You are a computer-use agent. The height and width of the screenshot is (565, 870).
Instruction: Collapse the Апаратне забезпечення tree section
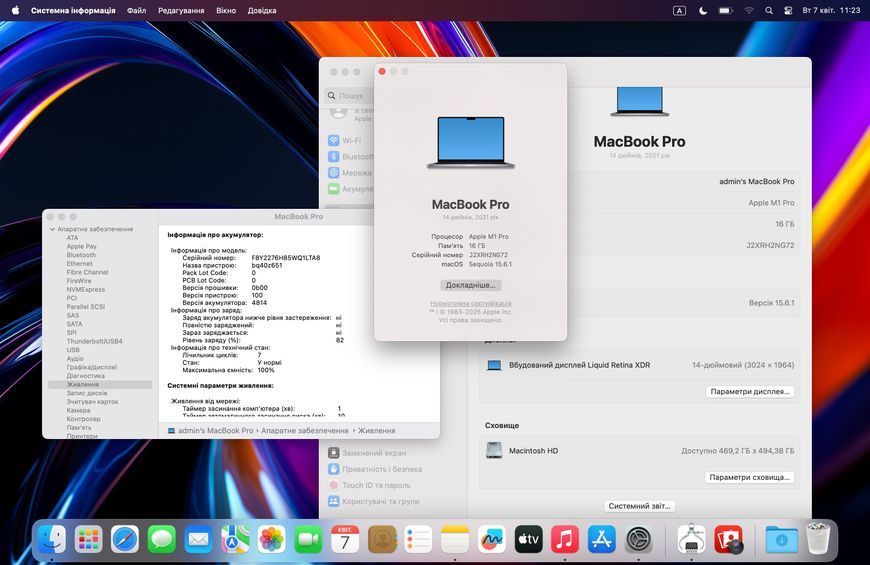pos(52,229)
